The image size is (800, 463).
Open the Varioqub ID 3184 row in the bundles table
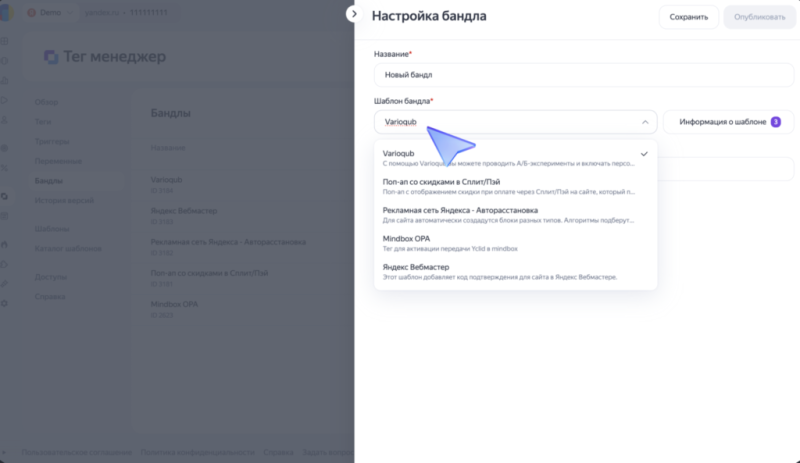pos(244,185)
